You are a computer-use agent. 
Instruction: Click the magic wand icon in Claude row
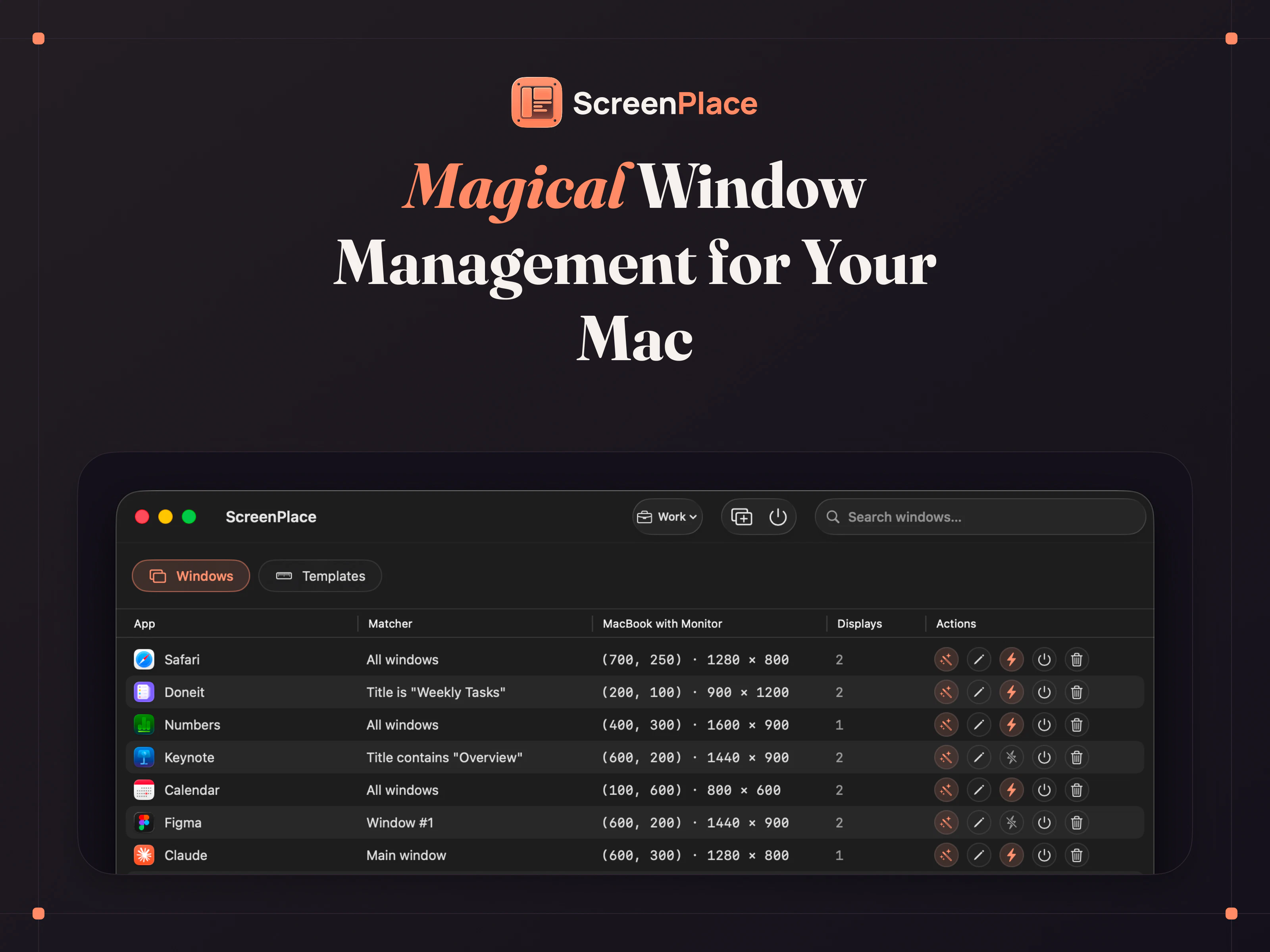click(946, 856)
